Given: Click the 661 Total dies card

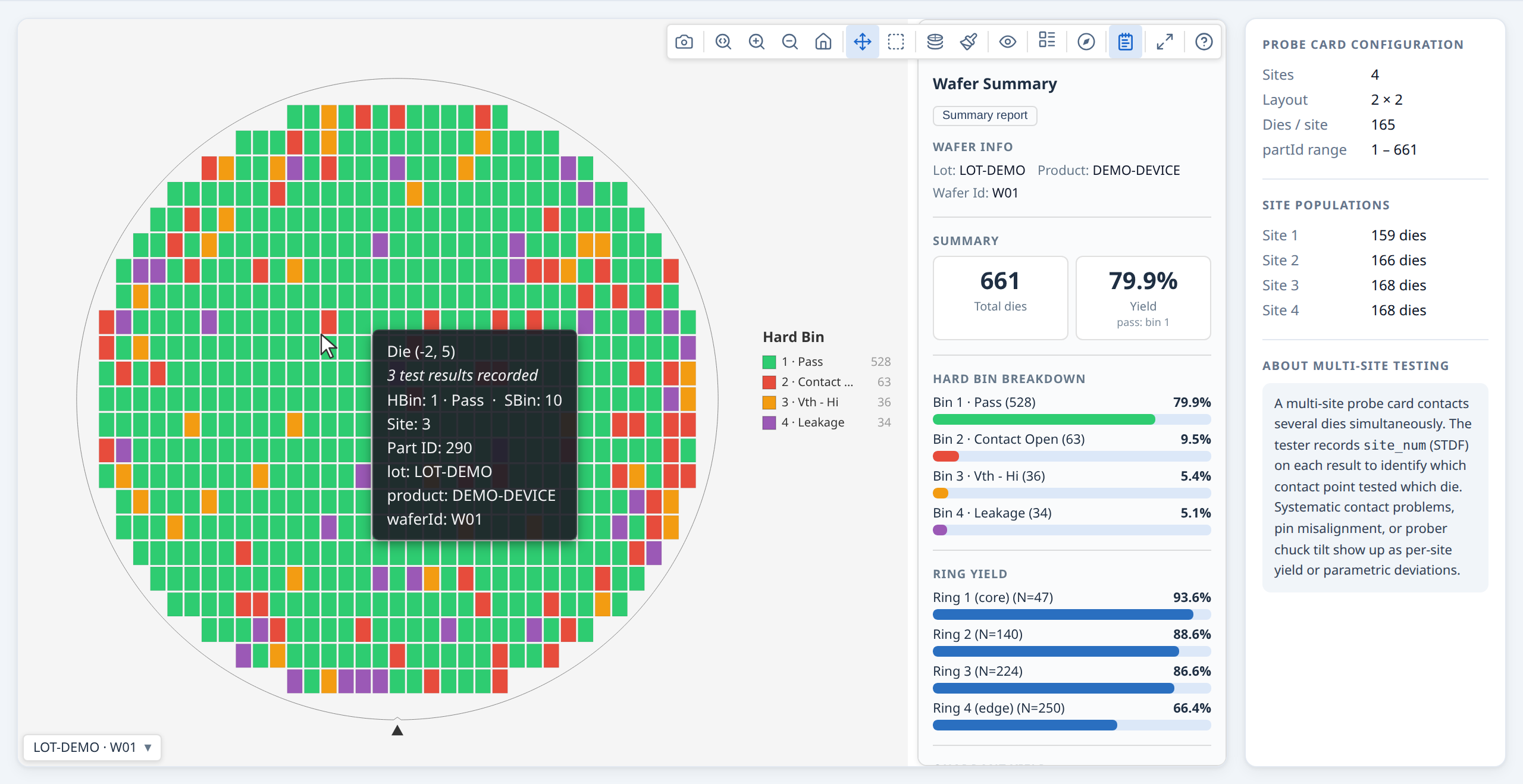Looking at the screenshot, I should pos(1000,298).
